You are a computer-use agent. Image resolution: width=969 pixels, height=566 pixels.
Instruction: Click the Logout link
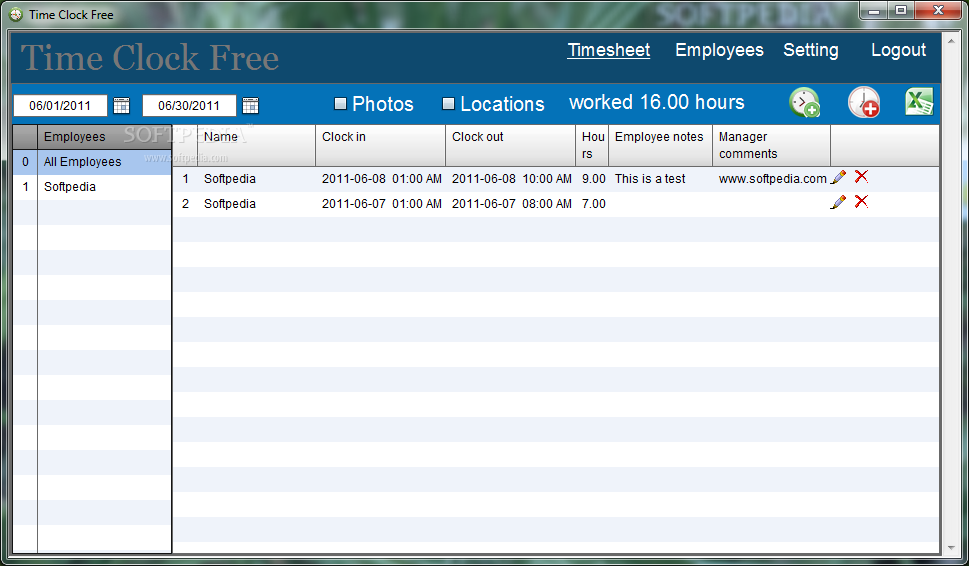click(899, 50)
